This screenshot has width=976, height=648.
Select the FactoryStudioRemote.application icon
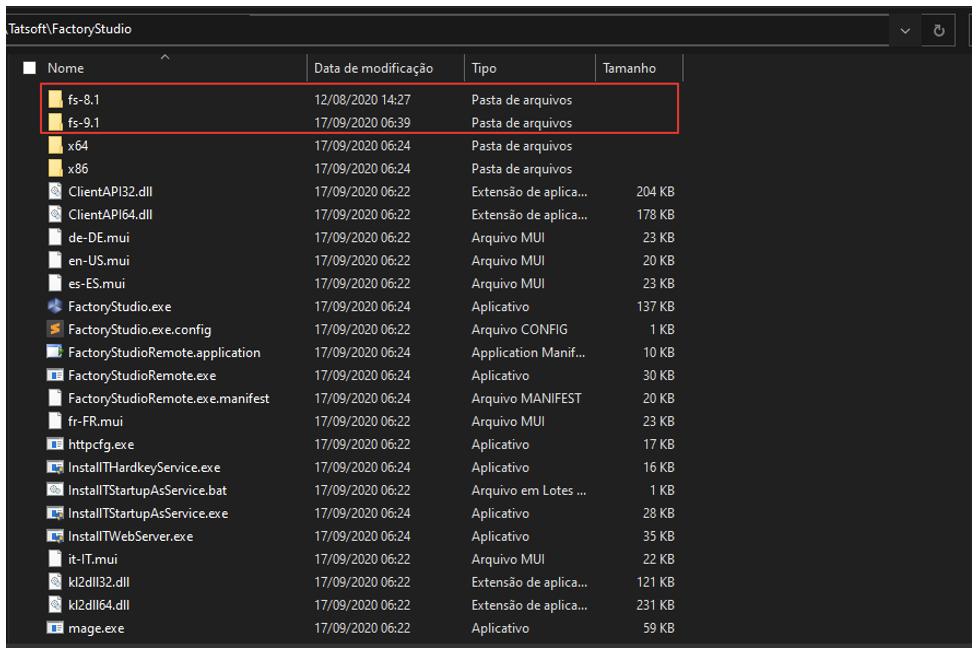coord(55,352)
